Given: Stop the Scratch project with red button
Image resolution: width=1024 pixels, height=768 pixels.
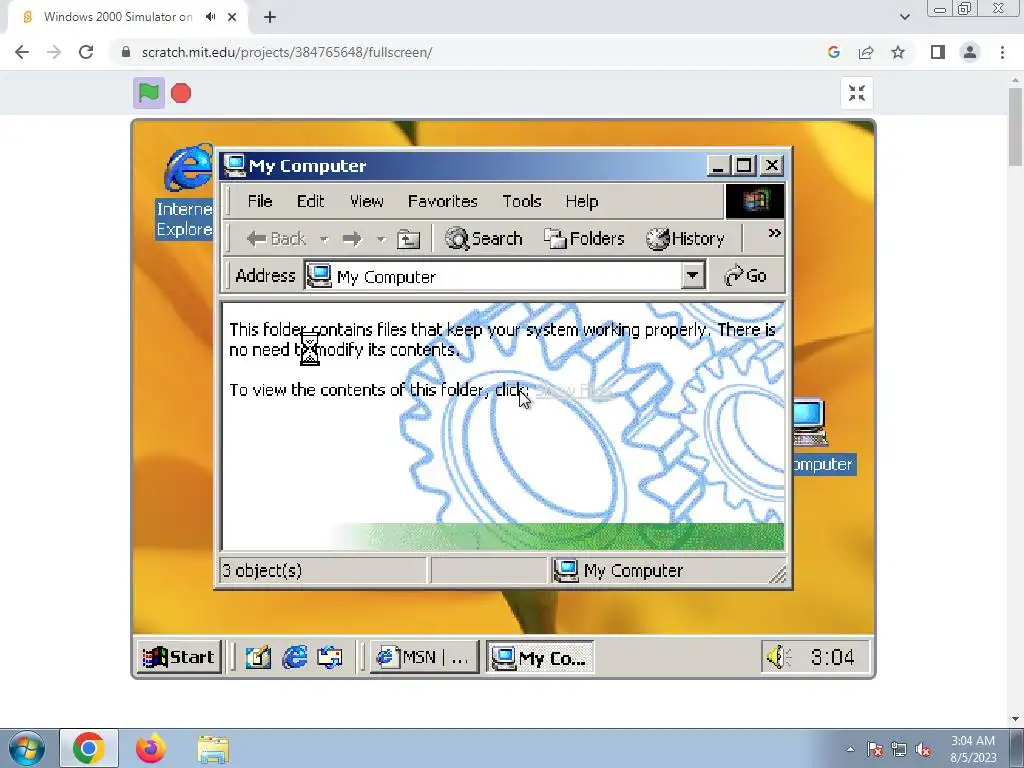Looking at the screenshot, I should [181, 93].
